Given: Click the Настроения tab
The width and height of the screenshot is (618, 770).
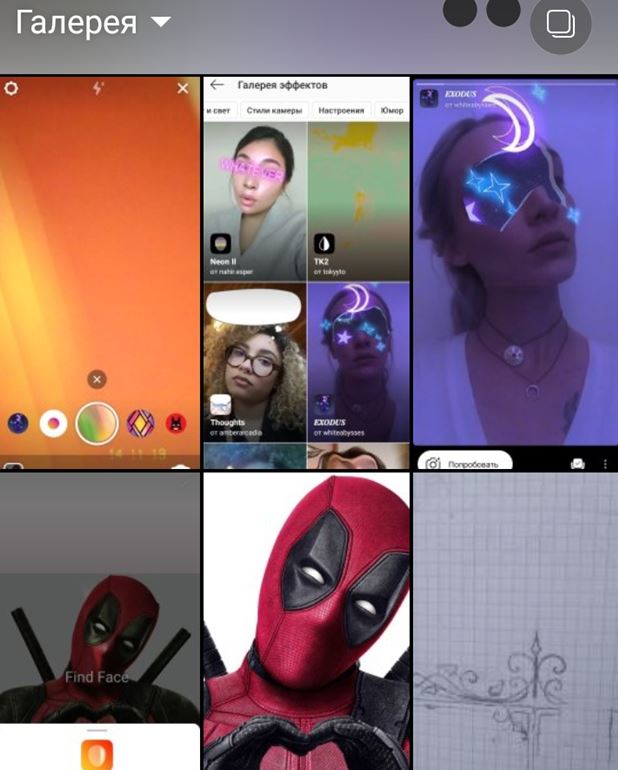Looking at the screenshot, I should 341,110.
